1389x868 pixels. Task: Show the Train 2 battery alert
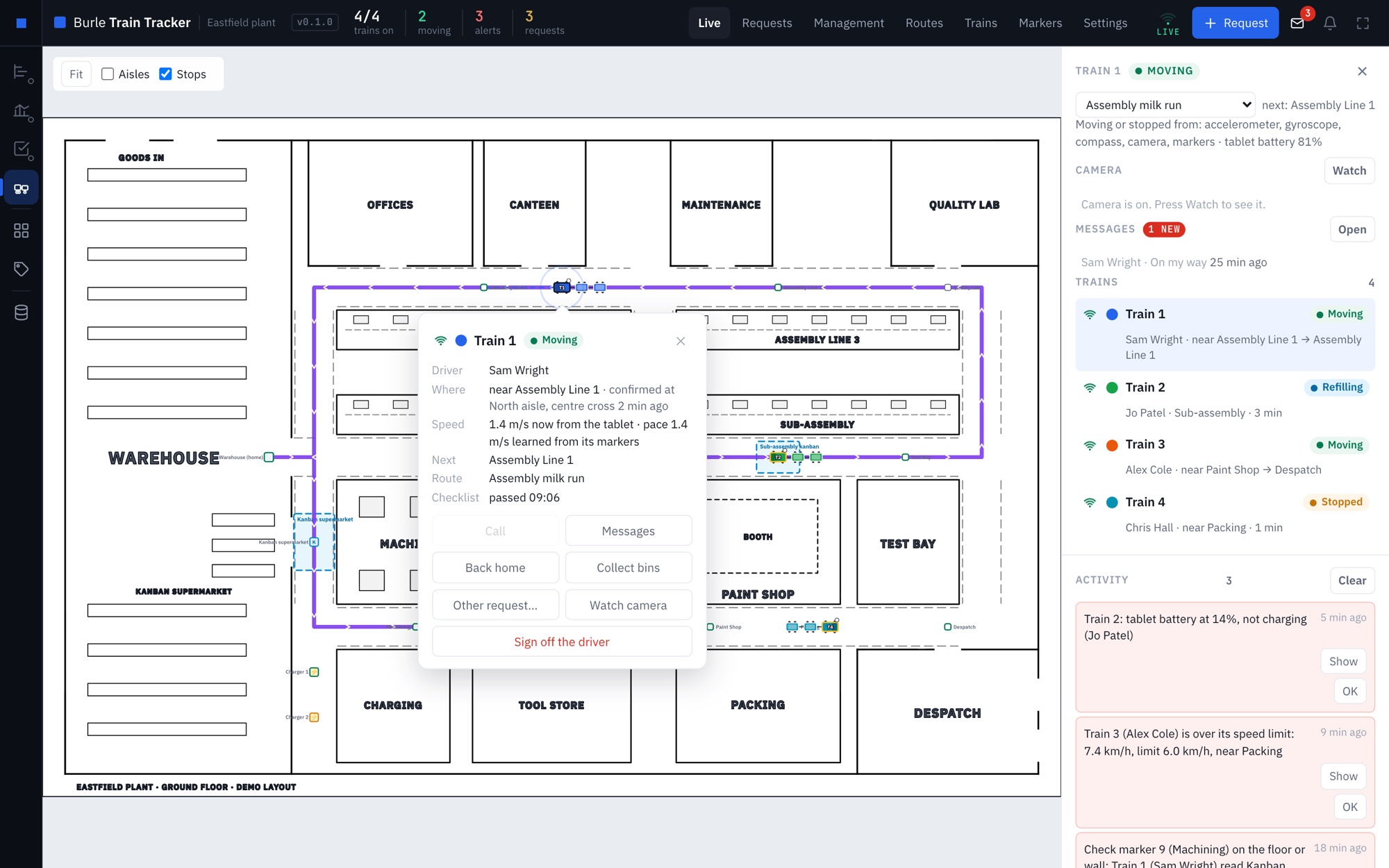[x=1343, y=661]
